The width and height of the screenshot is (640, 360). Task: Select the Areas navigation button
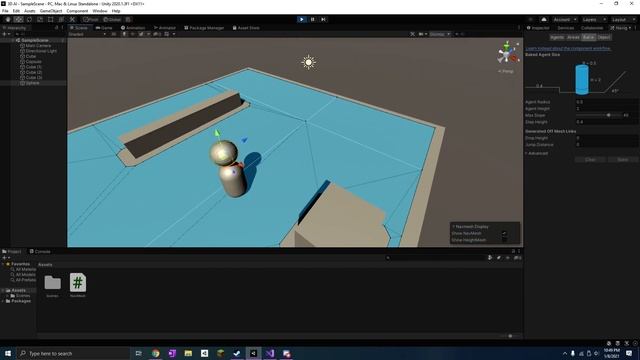coord(573,37)
